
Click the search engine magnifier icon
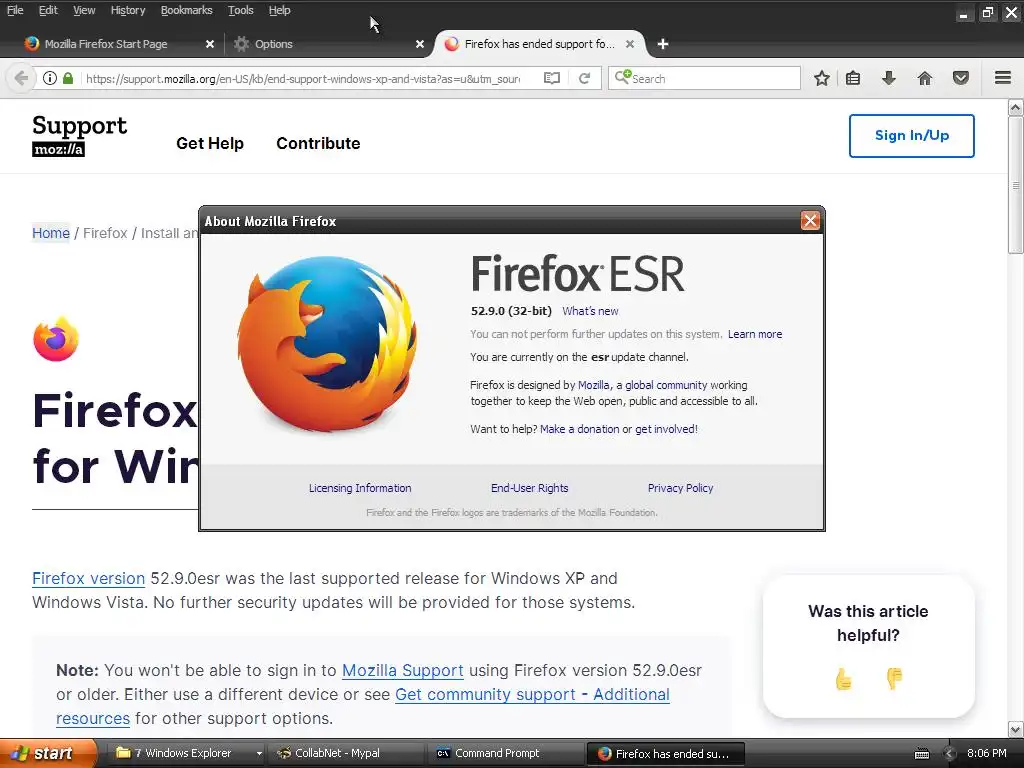pyautogui.click(x=622, y=78)
